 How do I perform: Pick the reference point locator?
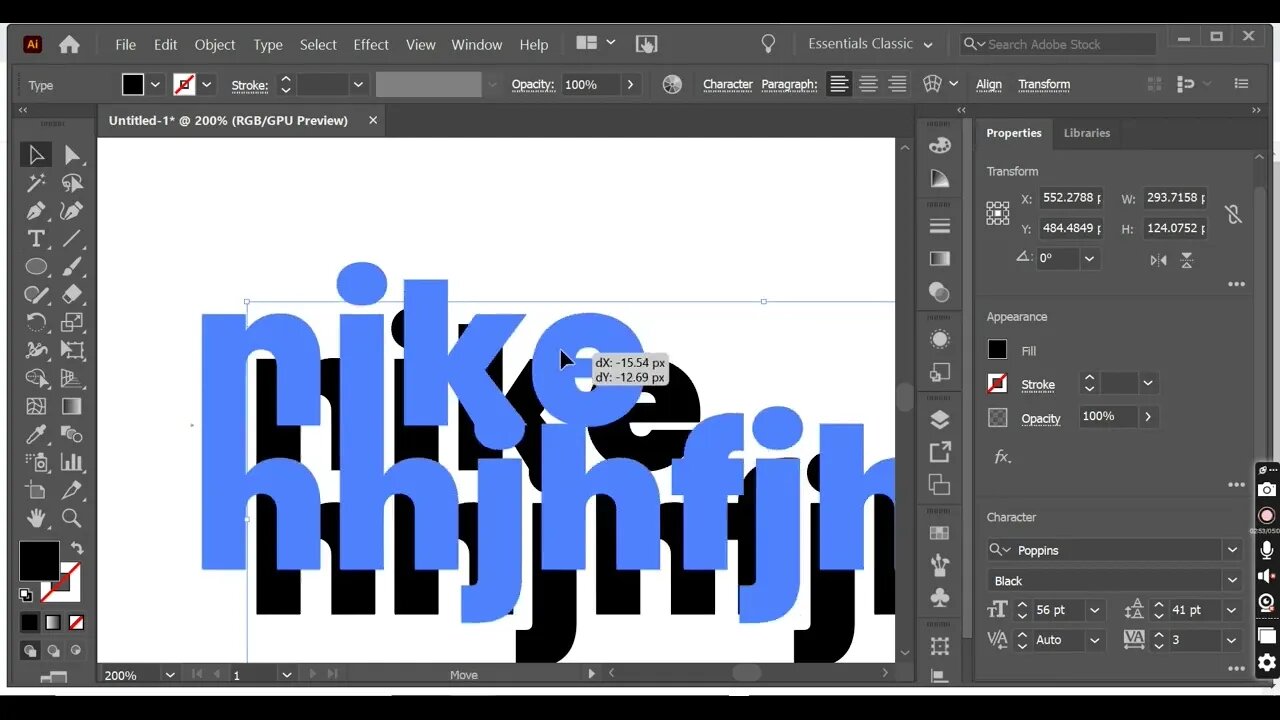coord(998,213)
